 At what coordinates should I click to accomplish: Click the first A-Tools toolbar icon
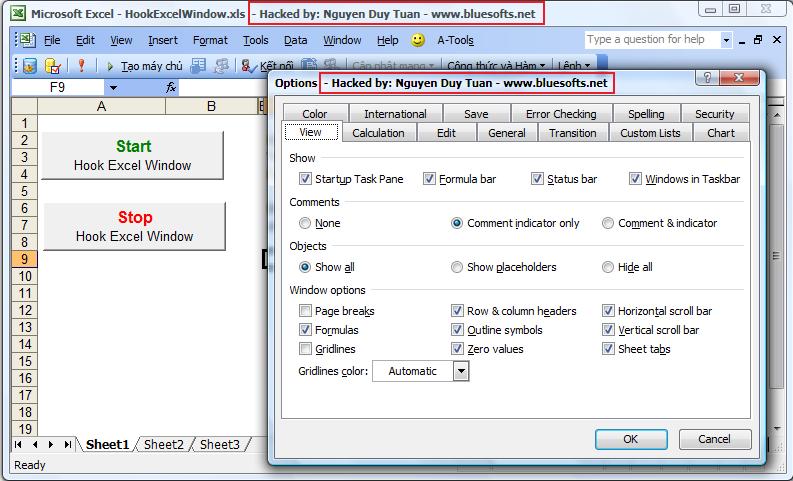tap(30, 66)
